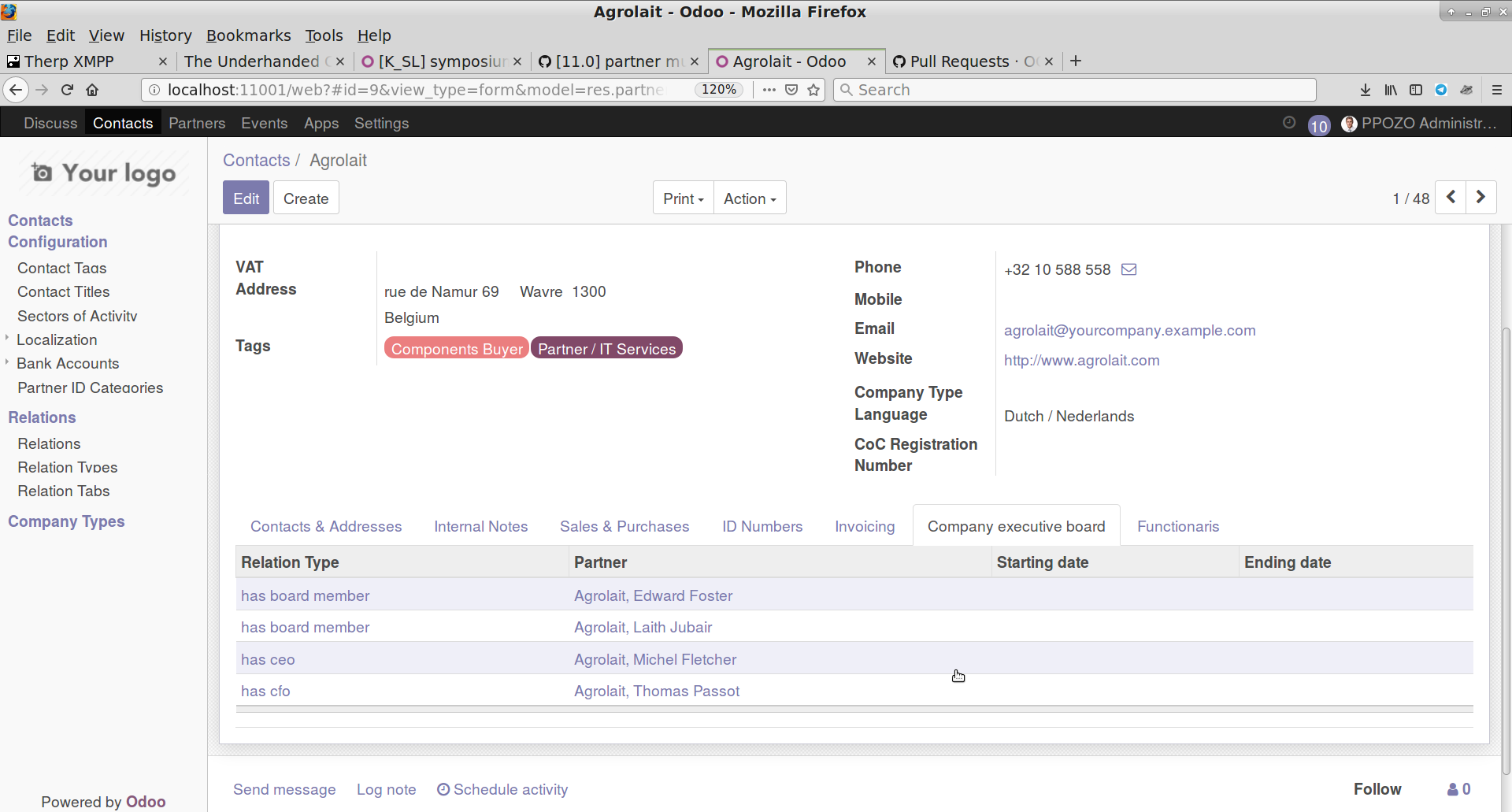Open Relation Types in sidebar
This screenshot has height=812, width=1512.
pyautogui.click(x=68, y=467)
